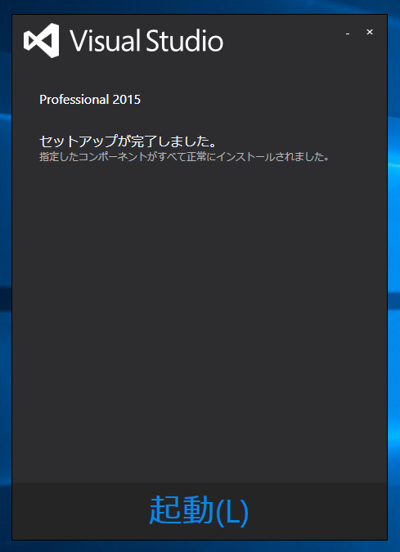Viewport: 400px width, 552px height.
Task: Close the Visual Studio setup window
Action: pos(369,32)
